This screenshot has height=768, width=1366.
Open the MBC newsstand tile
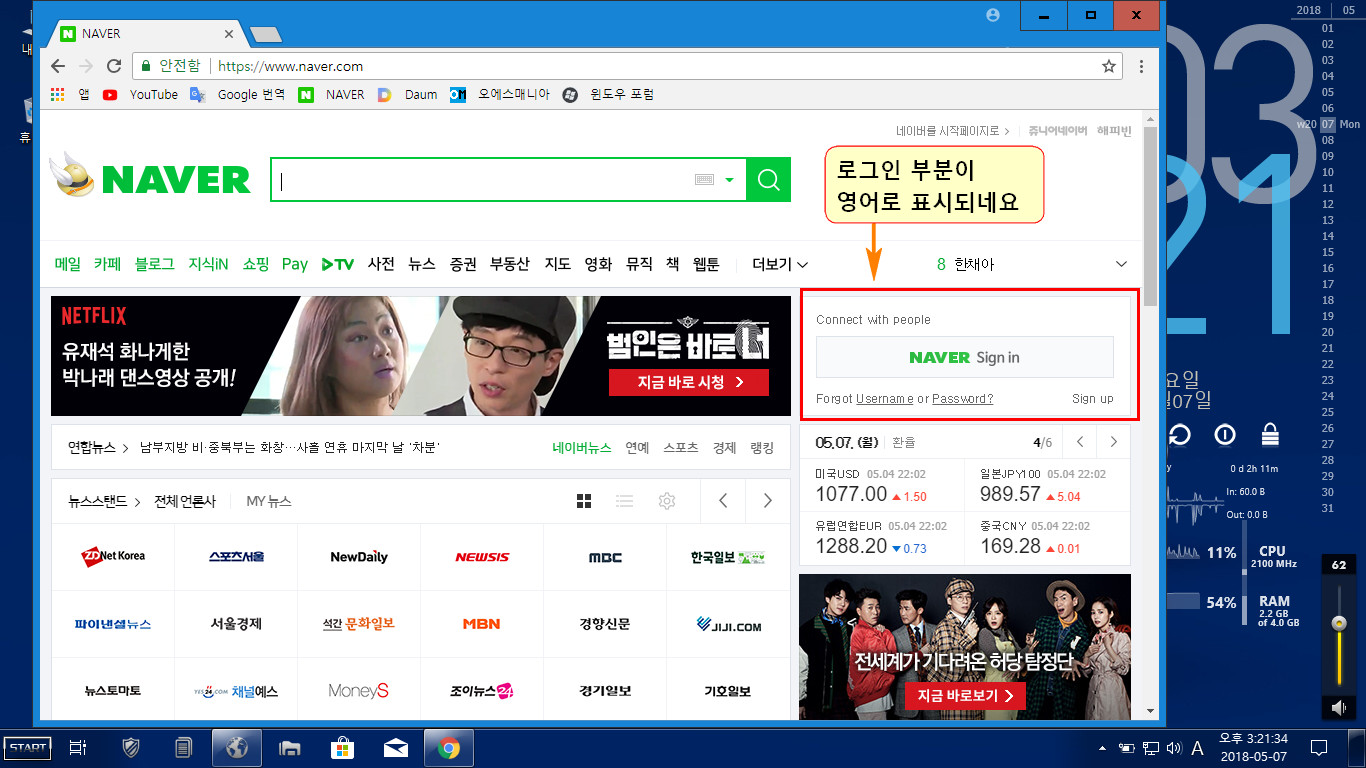point(605,556)
